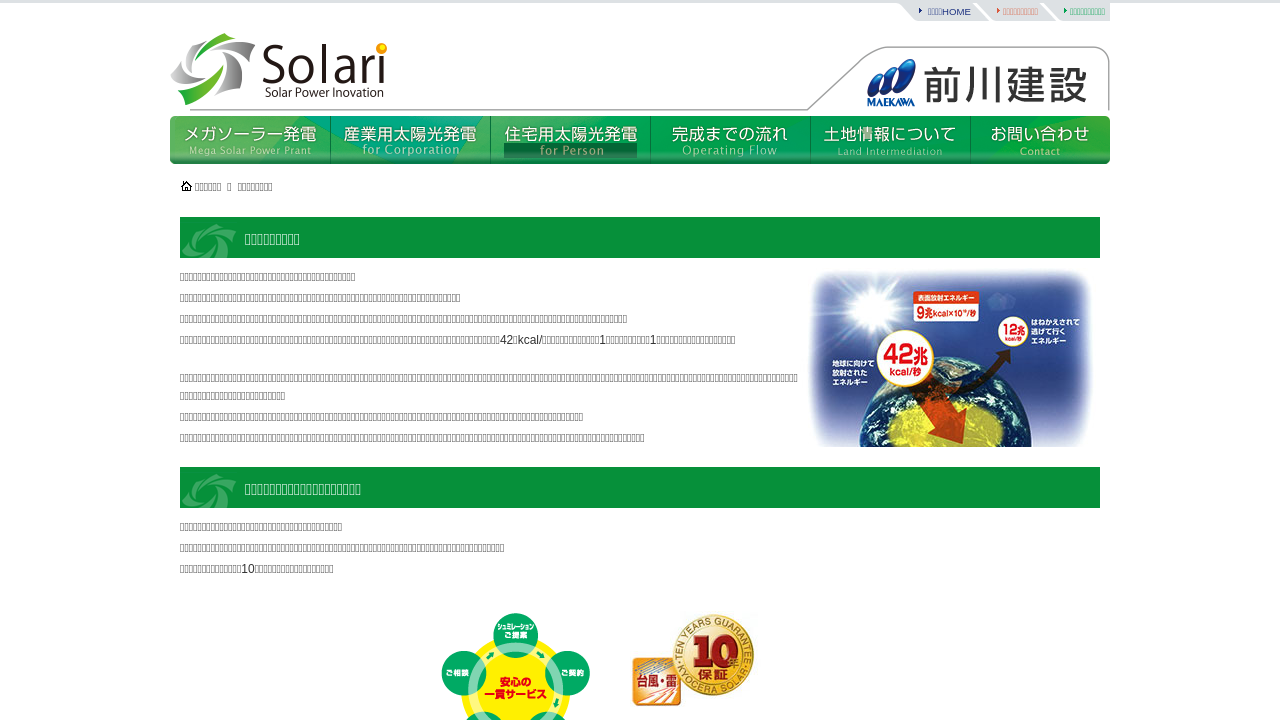Click the orange typhoon and lightning badge
Viewport: 1280px width, 720px height.
[x=656, y=681]
